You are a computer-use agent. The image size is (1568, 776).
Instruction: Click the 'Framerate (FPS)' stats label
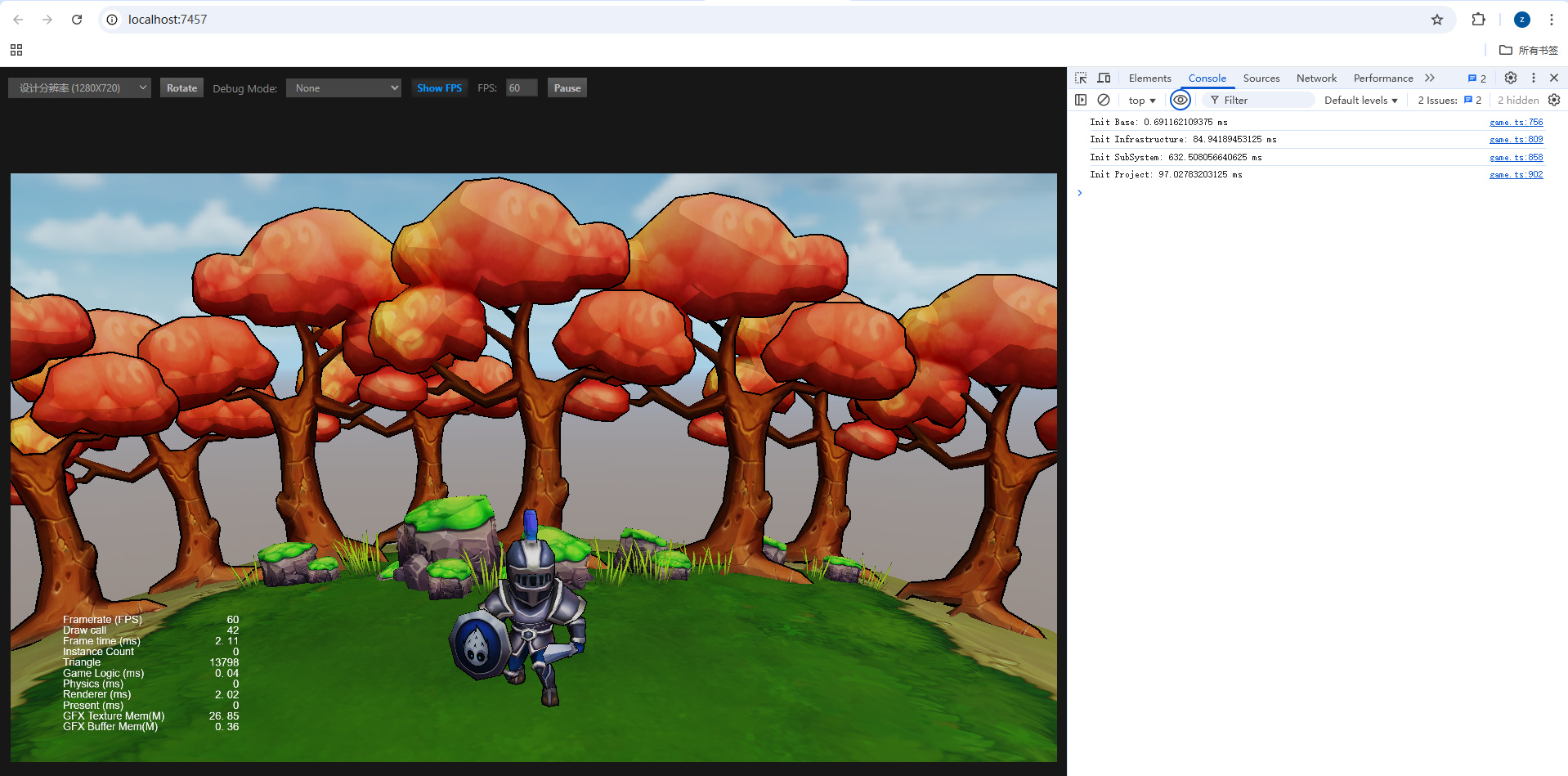pos(102,620)
